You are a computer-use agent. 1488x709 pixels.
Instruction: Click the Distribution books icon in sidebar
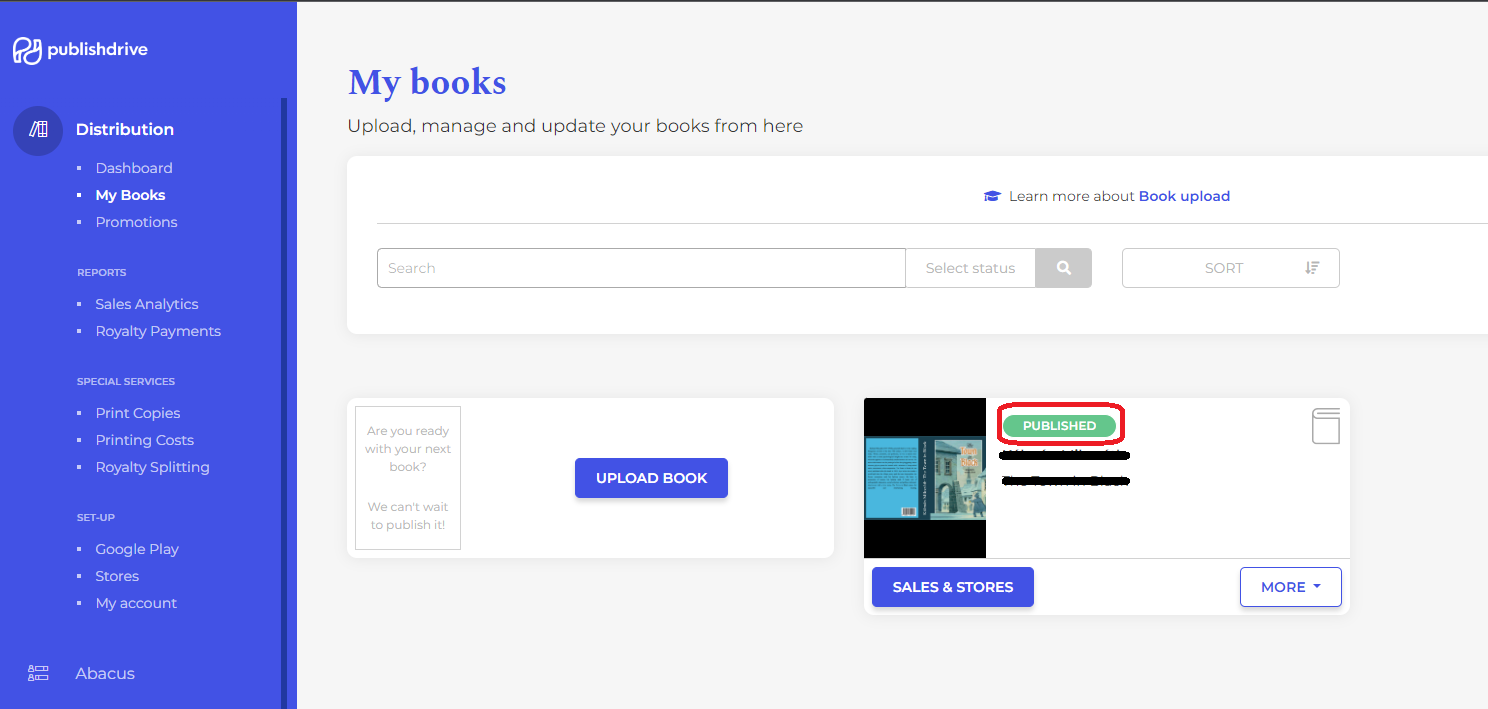[x=37, y=130]
